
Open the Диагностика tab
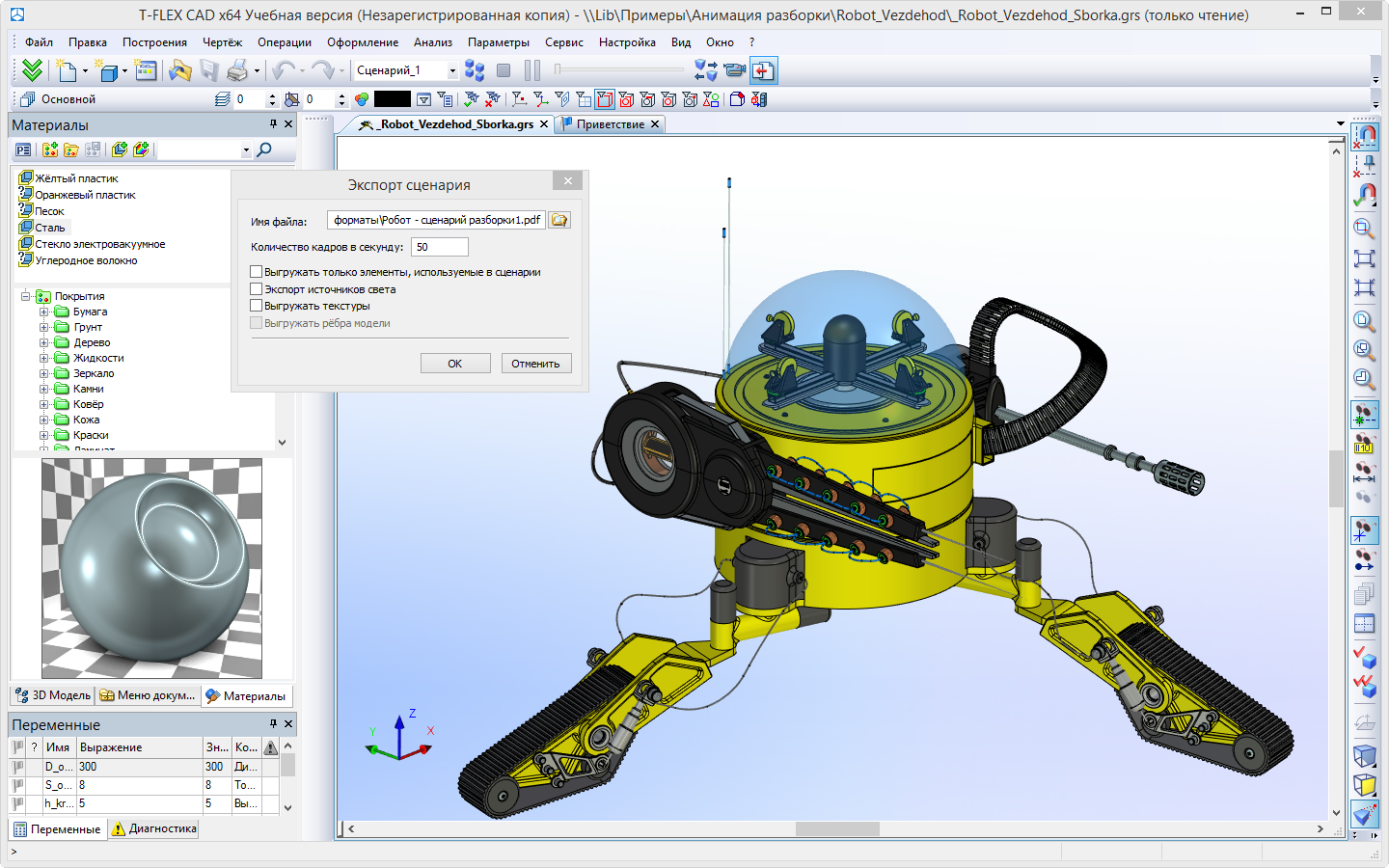[x=153, y=828]
